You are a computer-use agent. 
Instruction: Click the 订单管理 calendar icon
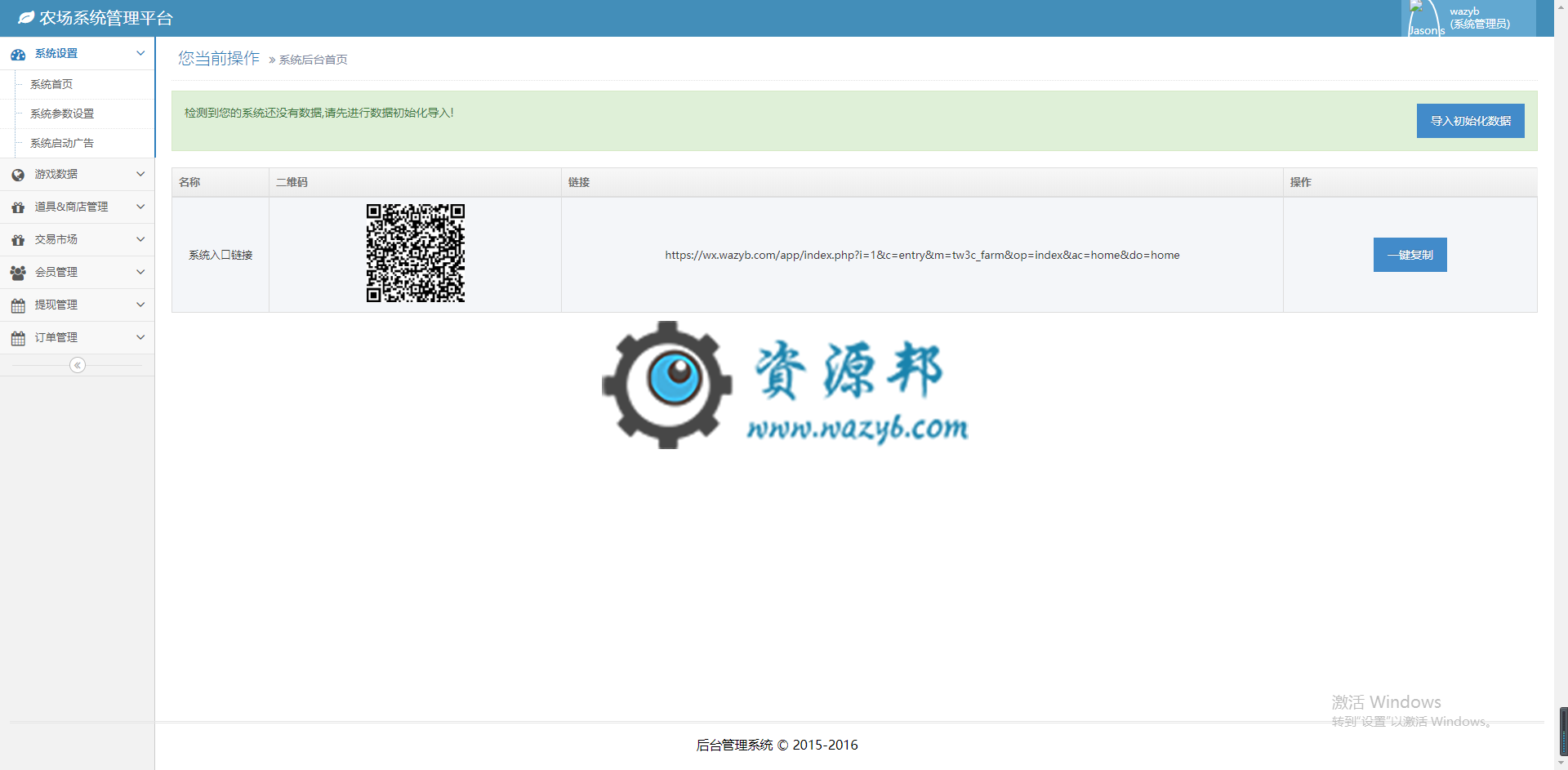click(x=18, y=338)
